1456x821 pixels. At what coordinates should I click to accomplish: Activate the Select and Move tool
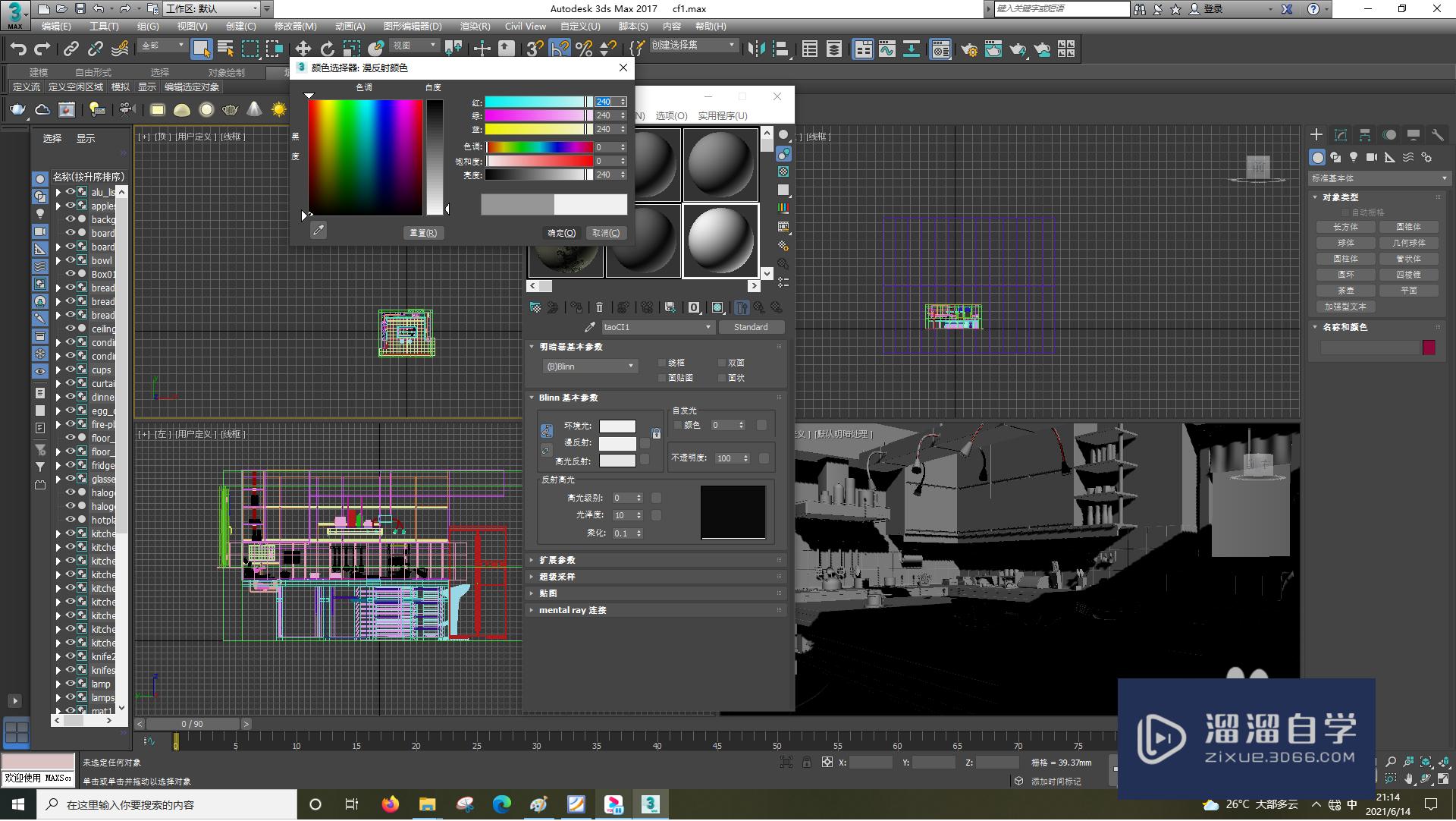pos(303,49)
